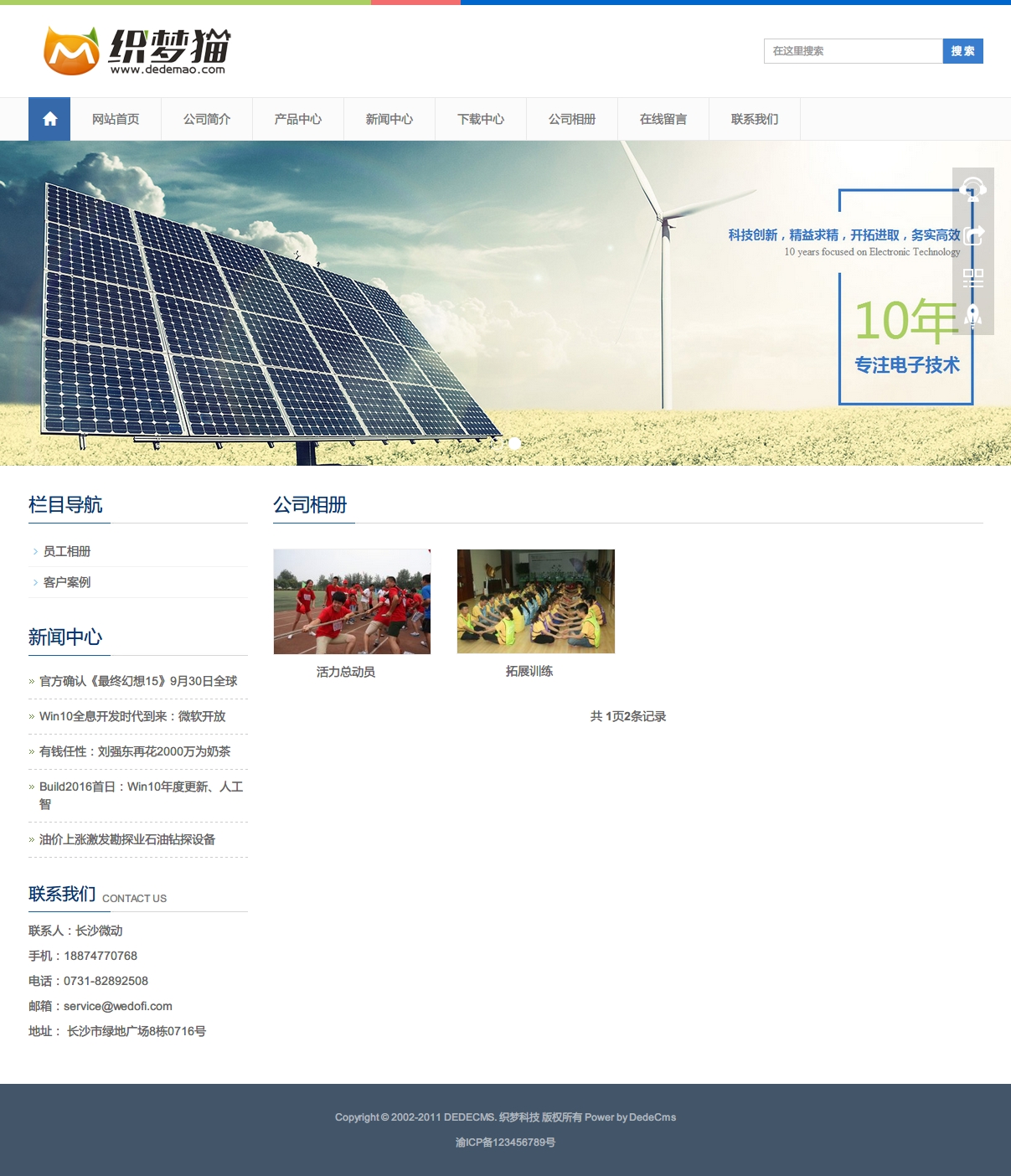This screenshot has height=1176, width=1011.
Task: Focus the 在这里搜索 search field
Action: coord(853,51)
